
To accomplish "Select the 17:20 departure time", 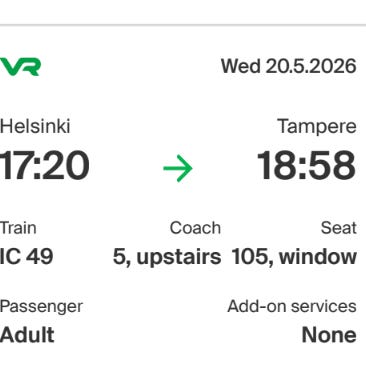I will click(45, 166).
